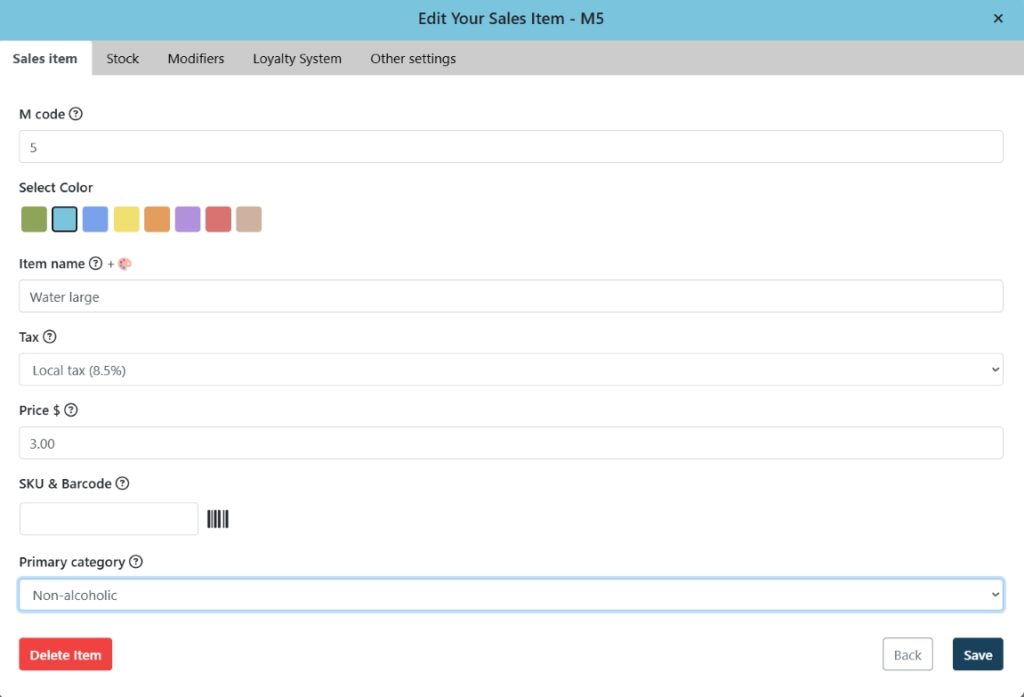Choose the purple color swatch
Viewport: 1024px width, 697px height.
pyautogui.click(x=188, y=219)
